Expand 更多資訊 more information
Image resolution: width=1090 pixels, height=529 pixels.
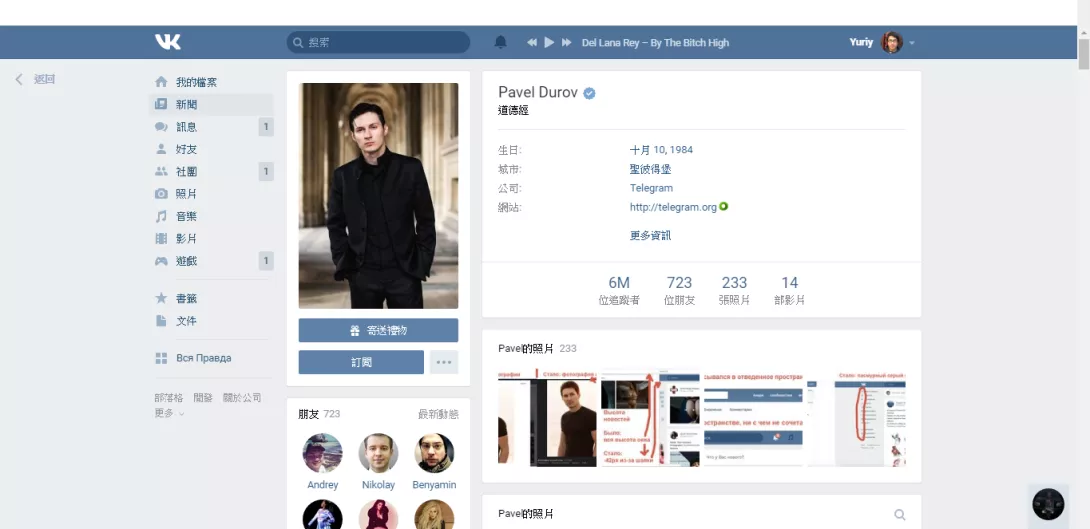[x=651, y=236]
